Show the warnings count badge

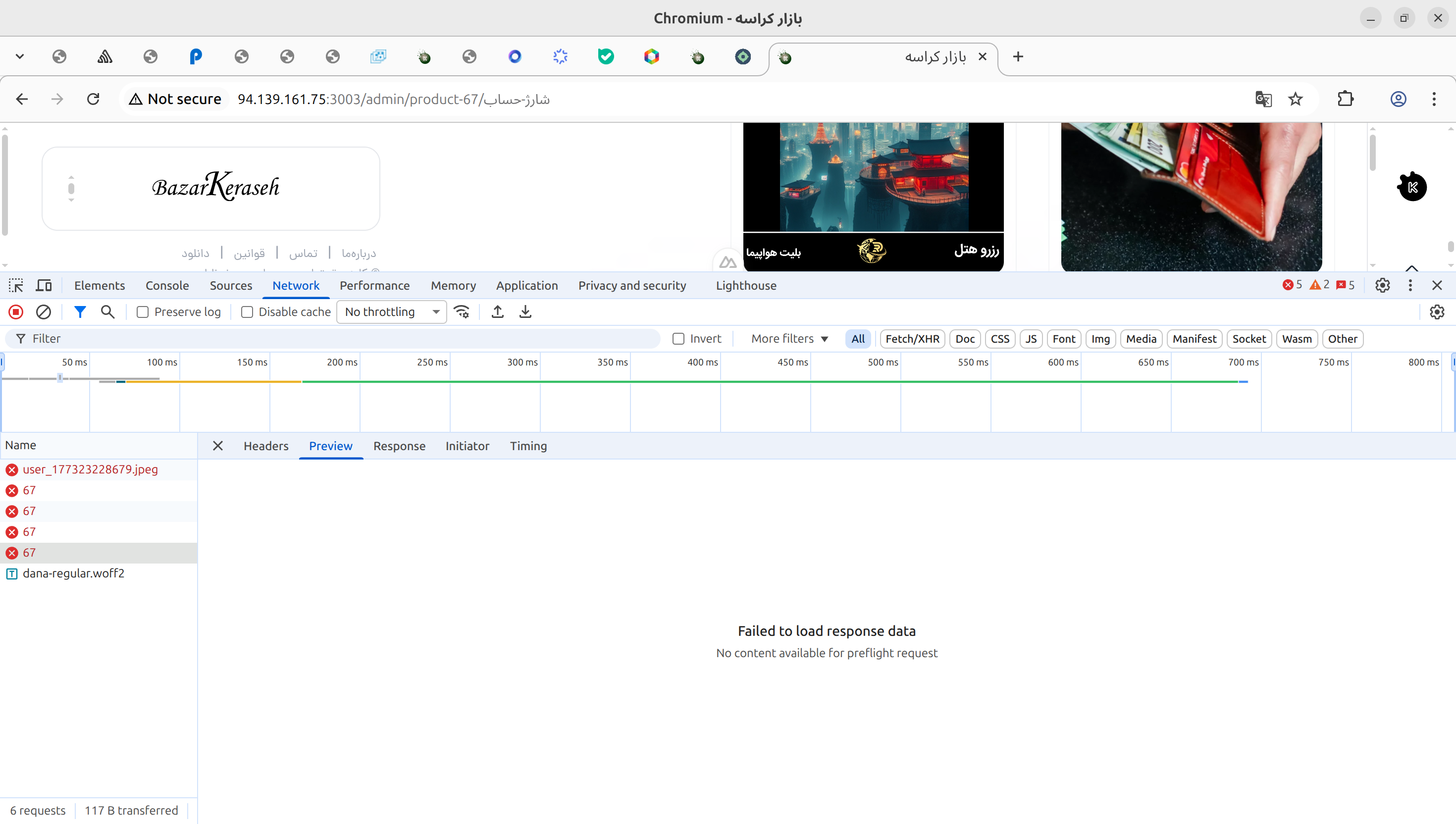point(1320,285)
